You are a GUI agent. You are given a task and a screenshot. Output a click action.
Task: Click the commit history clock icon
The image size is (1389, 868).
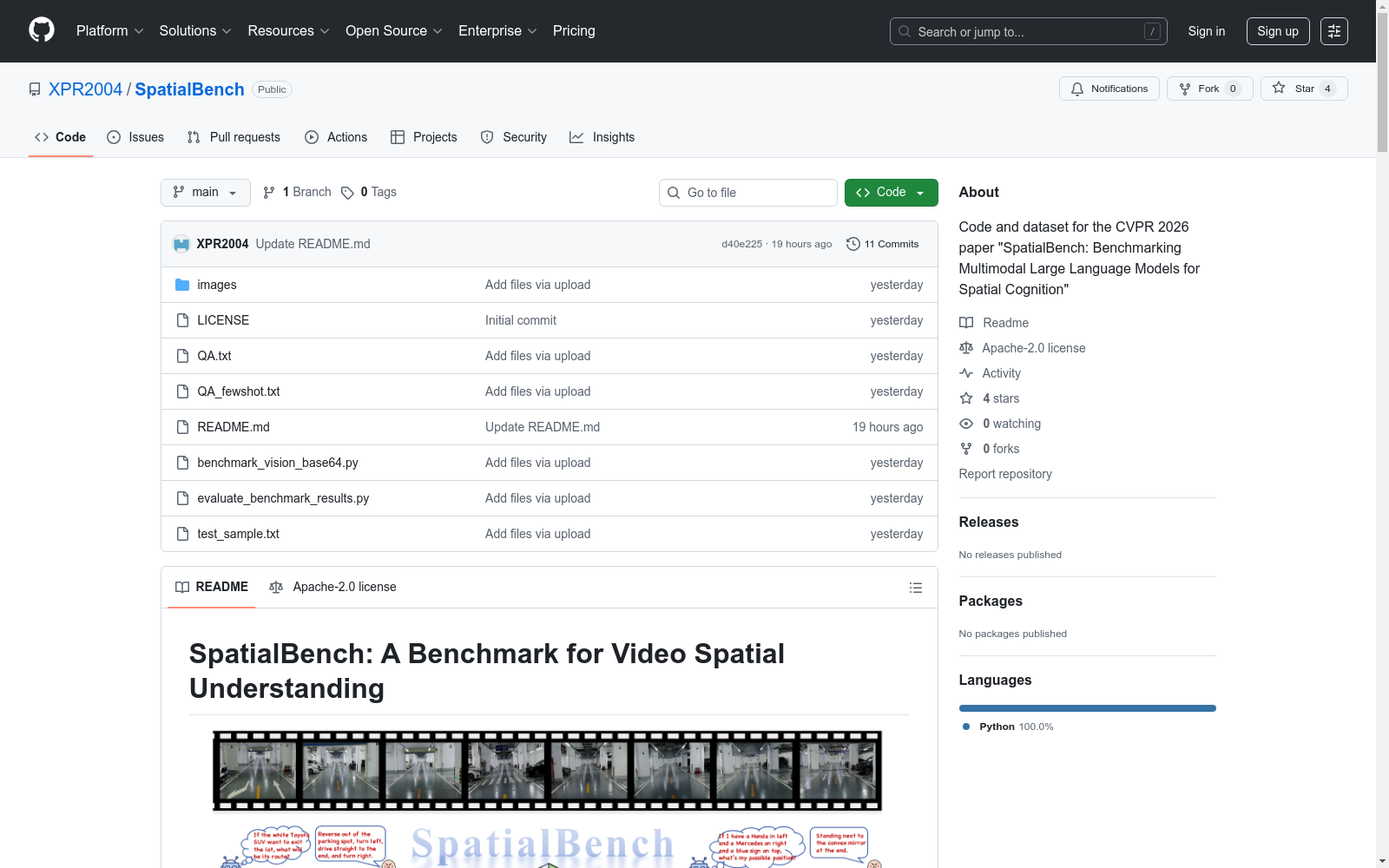tap(852, 244)
